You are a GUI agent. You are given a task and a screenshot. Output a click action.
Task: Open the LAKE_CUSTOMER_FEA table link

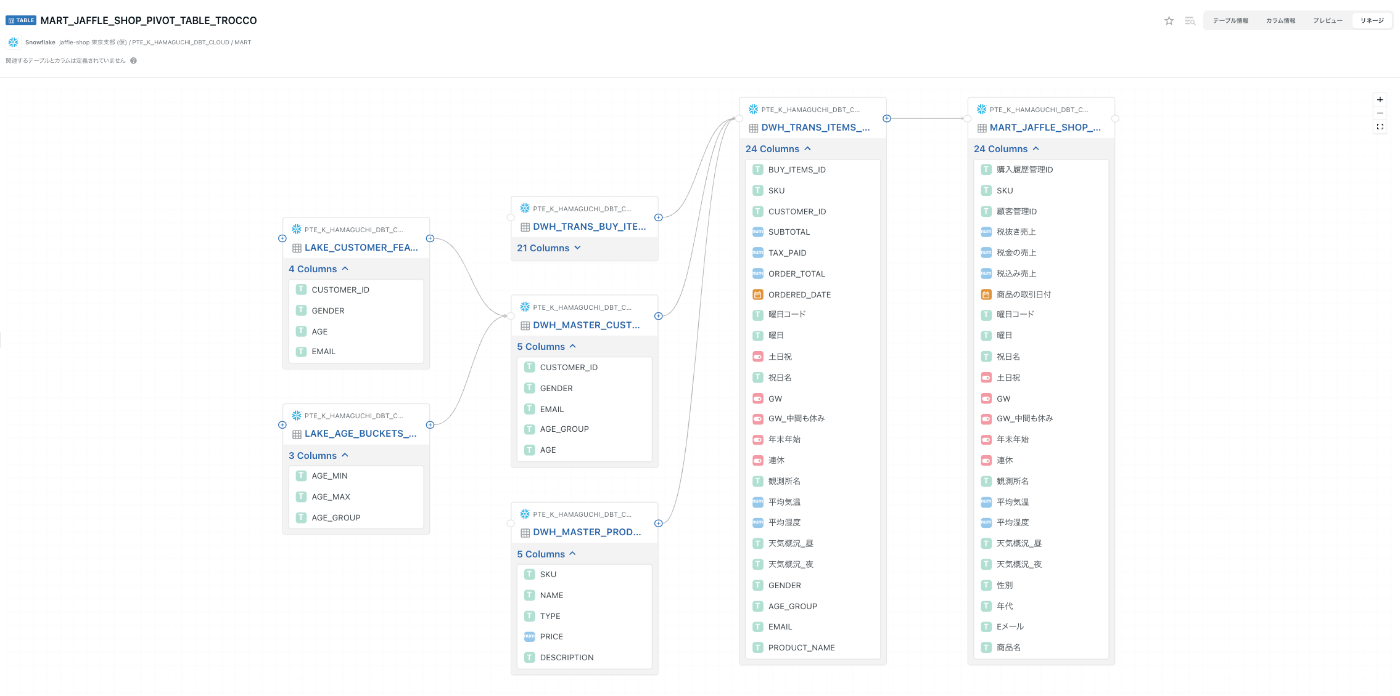(361, 248)
